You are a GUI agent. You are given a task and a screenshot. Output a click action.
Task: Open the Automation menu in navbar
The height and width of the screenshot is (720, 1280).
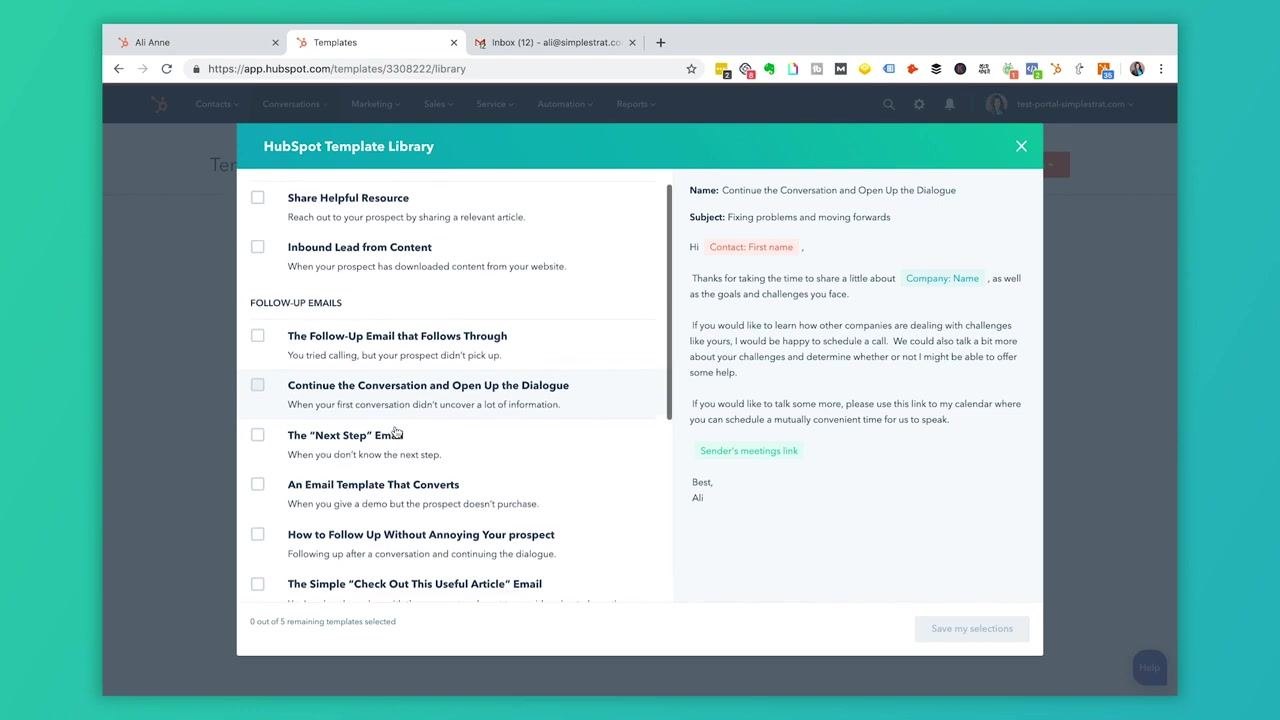[x=565, y=104]
